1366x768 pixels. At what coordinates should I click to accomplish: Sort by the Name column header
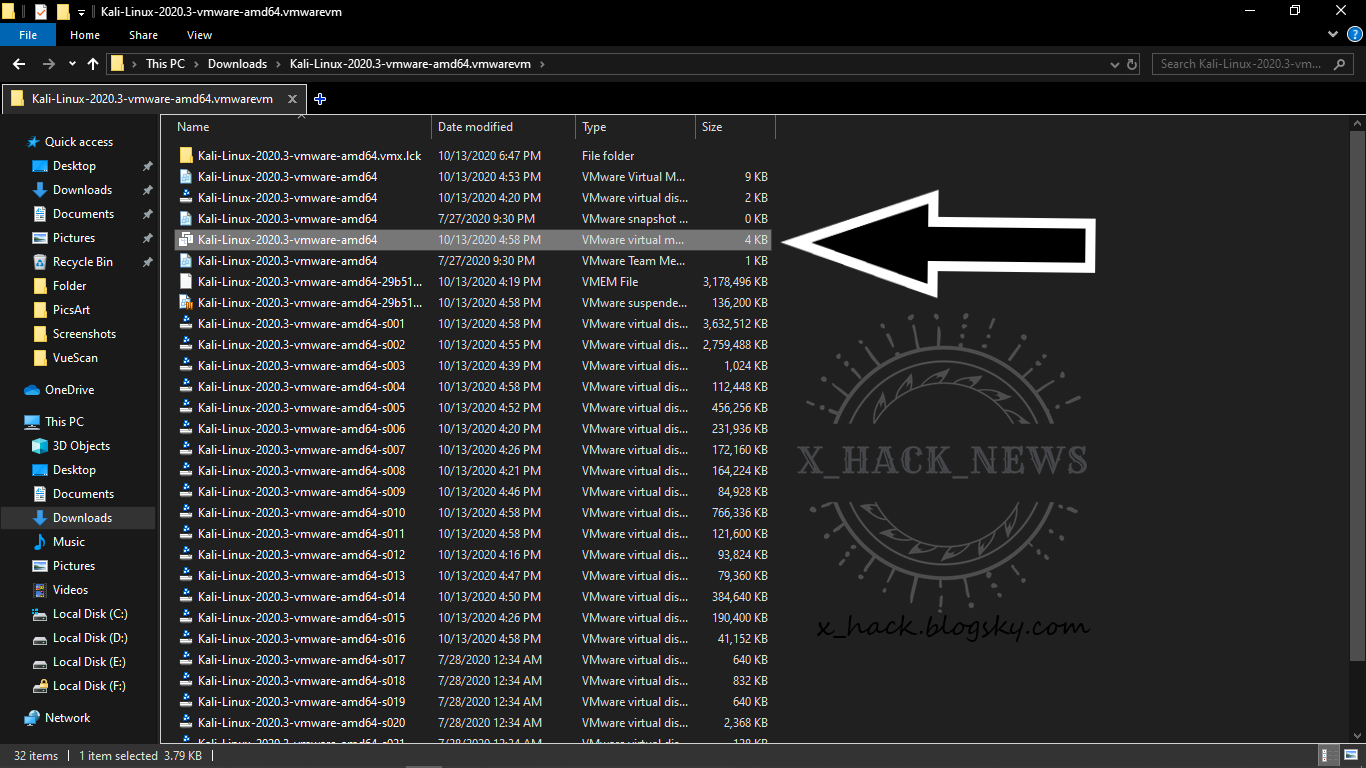[193, 127]
